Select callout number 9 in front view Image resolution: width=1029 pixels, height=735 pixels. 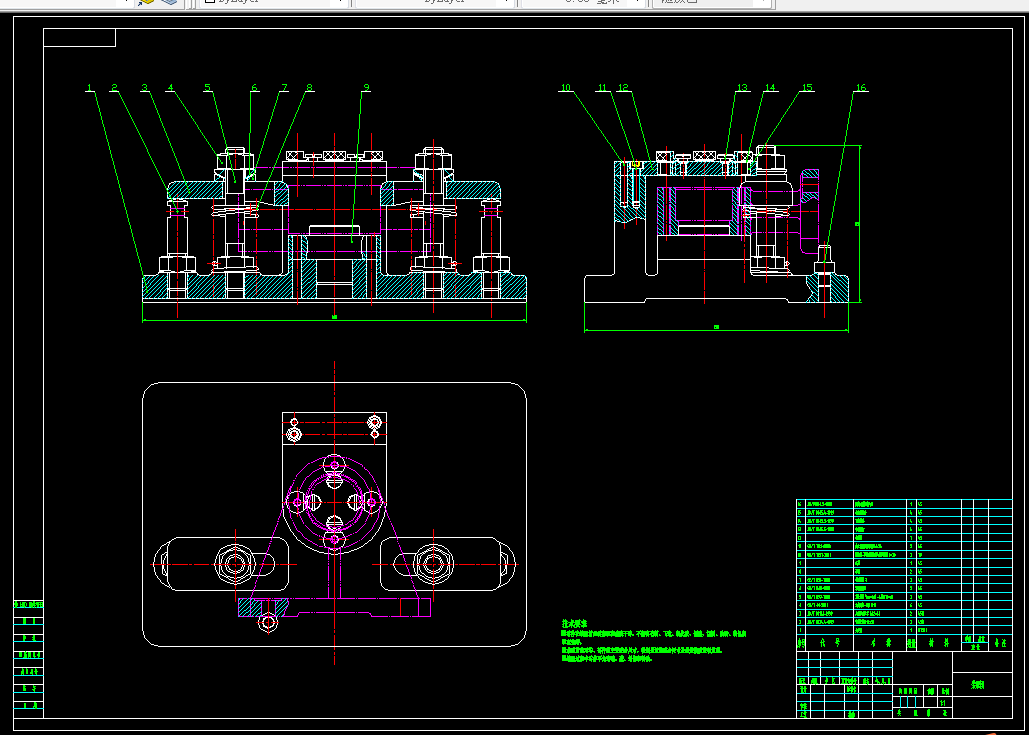(366, 89)
